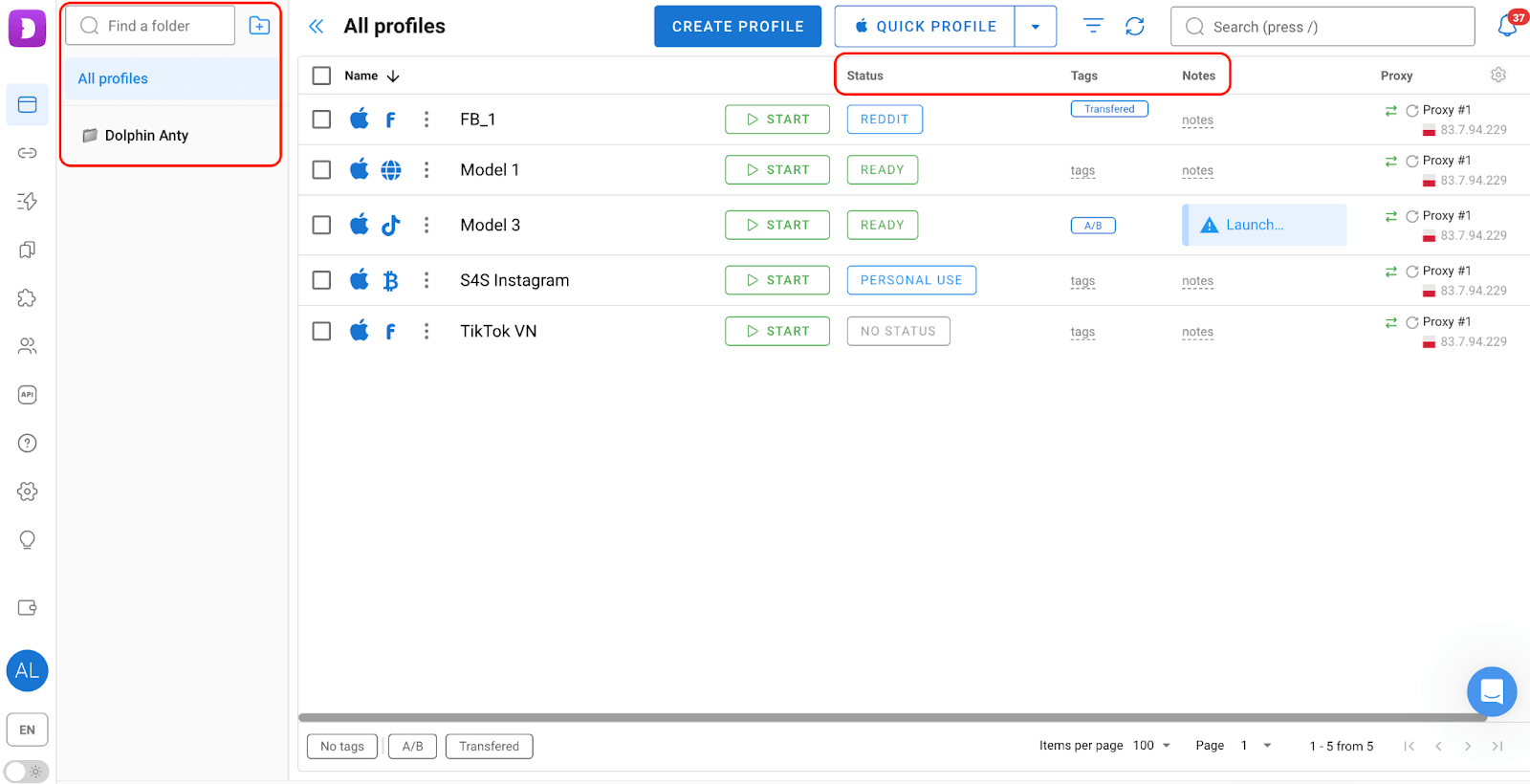This screenshot has width=1530, height=784.
Task: Click the refresh profiles icon
Action: 1134,27
